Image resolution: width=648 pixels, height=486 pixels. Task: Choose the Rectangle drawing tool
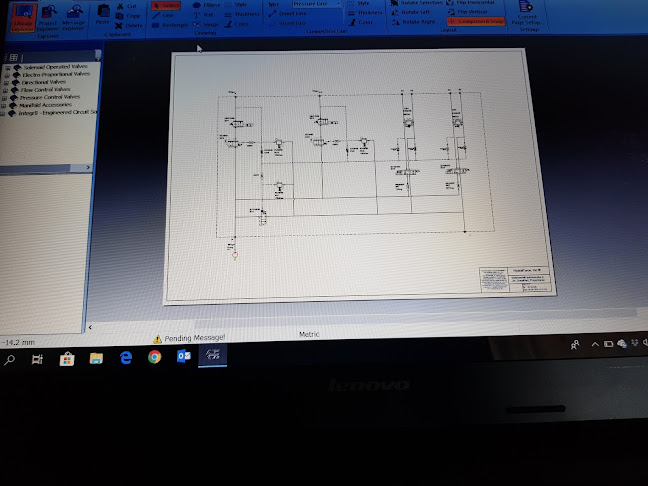(x=170, y=25)
